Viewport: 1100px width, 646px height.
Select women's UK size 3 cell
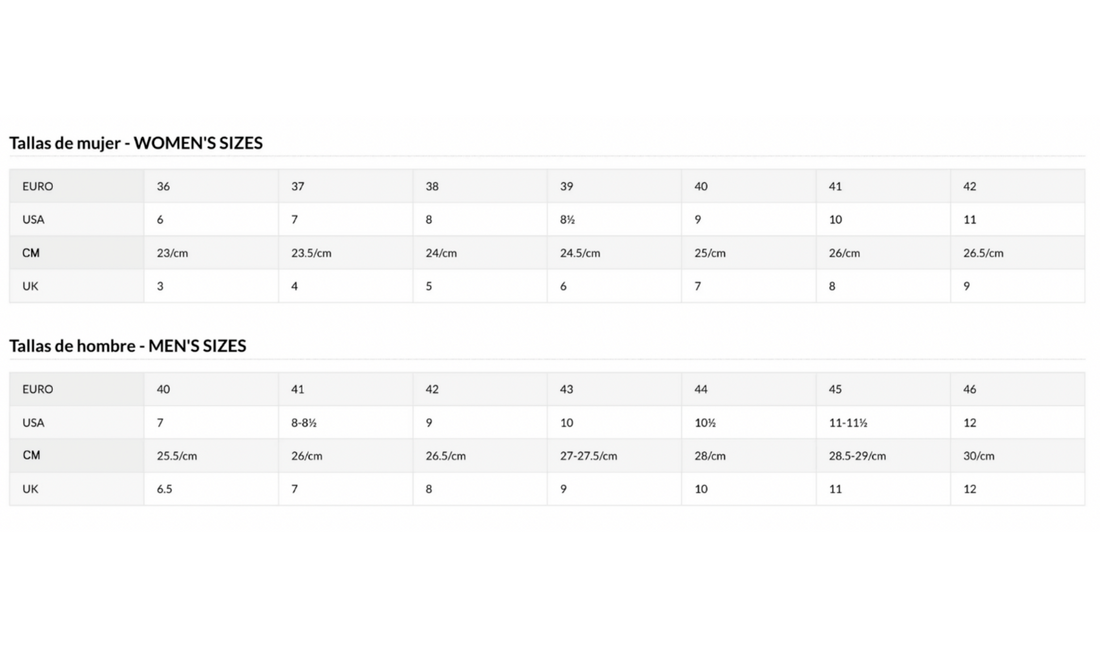pos(160,286)
